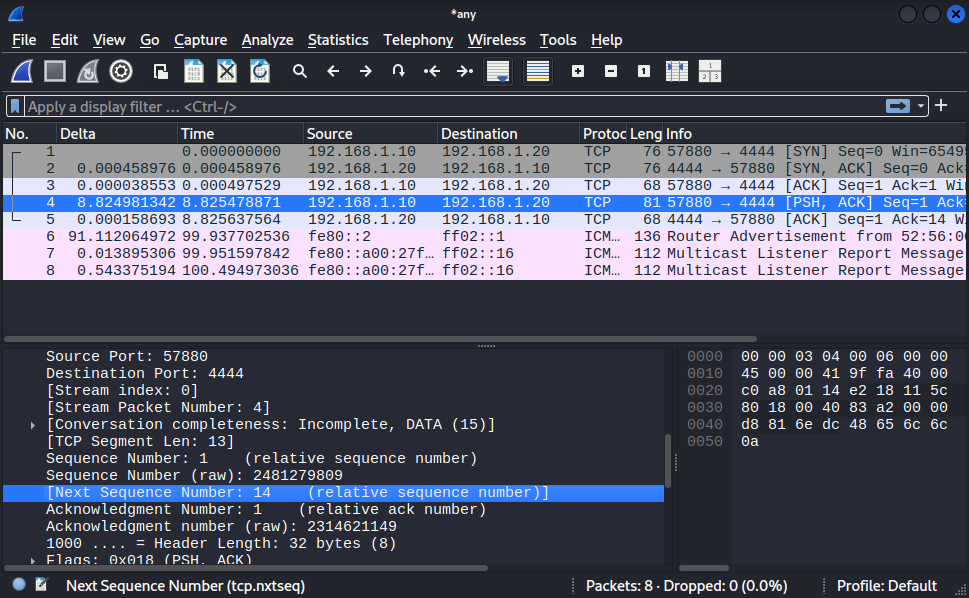This screenshot has height=598, width=969.
Task: Zoom in on packet text
Action: click(578, 71)
